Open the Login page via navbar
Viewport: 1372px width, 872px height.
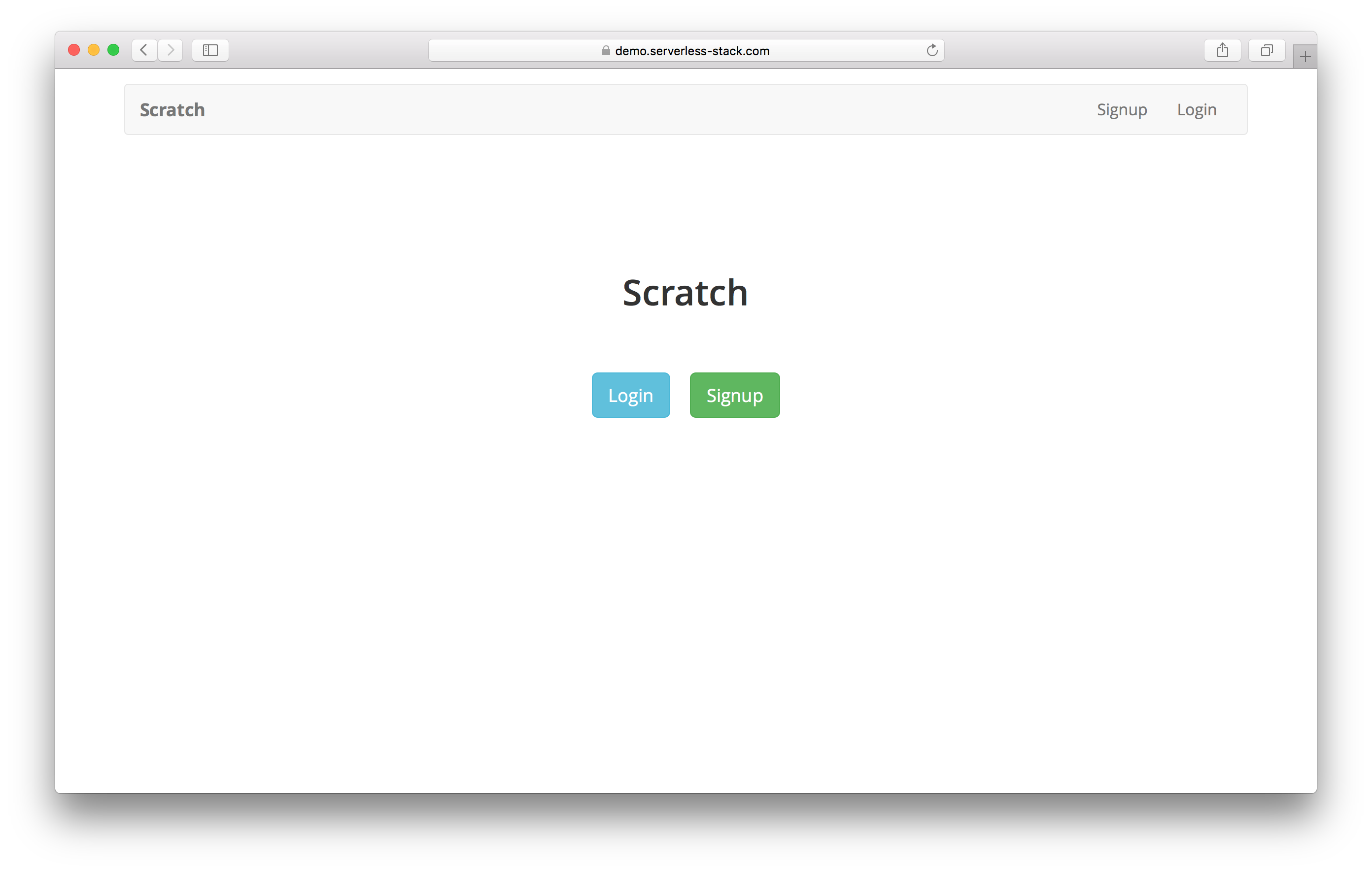pos(1197,110)
